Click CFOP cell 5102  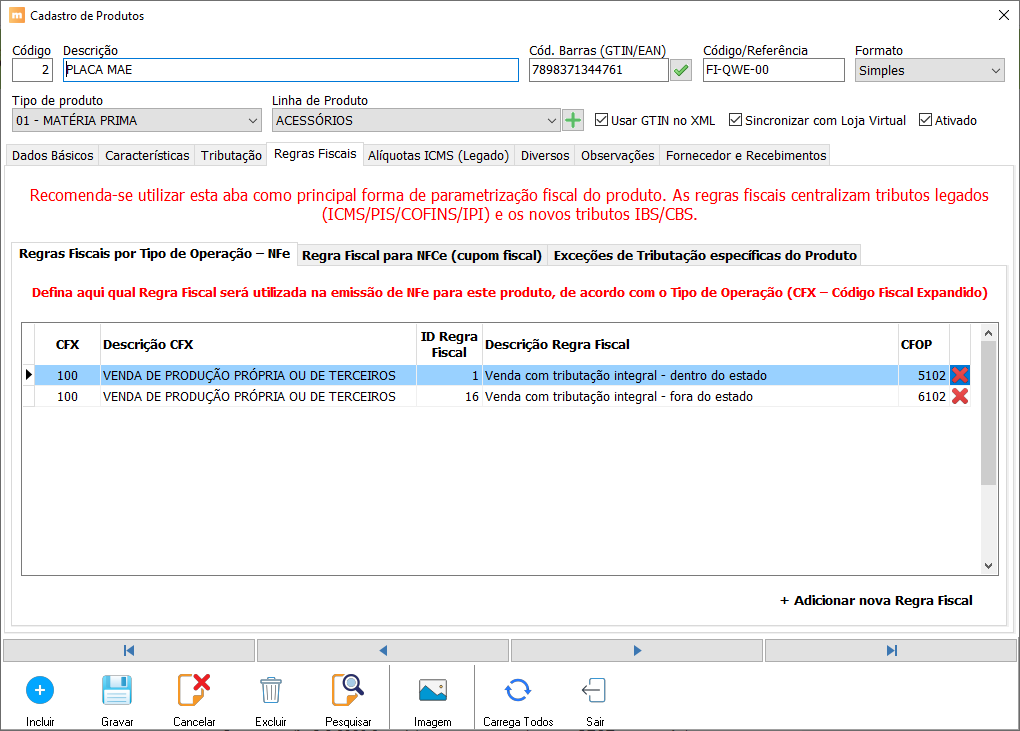coord(924,375)
